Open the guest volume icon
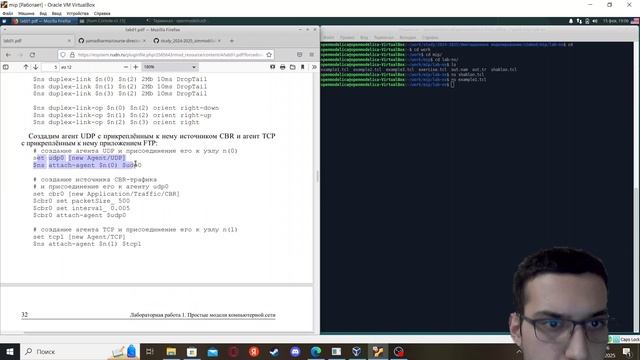 (595, 21)
